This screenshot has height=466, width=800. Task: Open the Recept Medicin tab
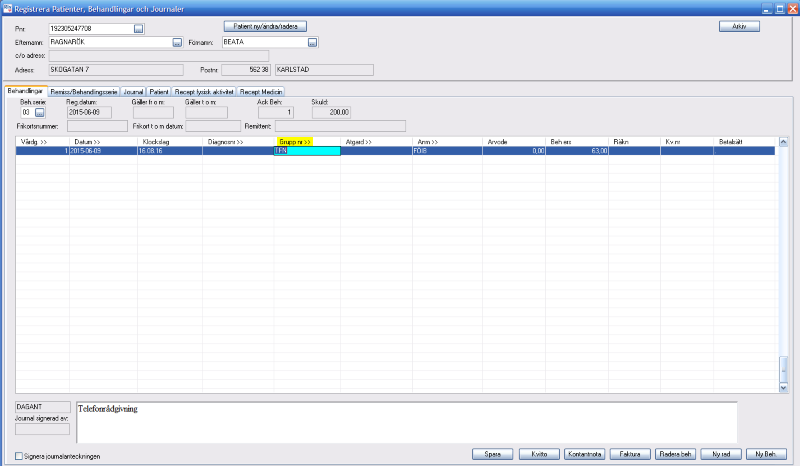(x=261, y=92)
